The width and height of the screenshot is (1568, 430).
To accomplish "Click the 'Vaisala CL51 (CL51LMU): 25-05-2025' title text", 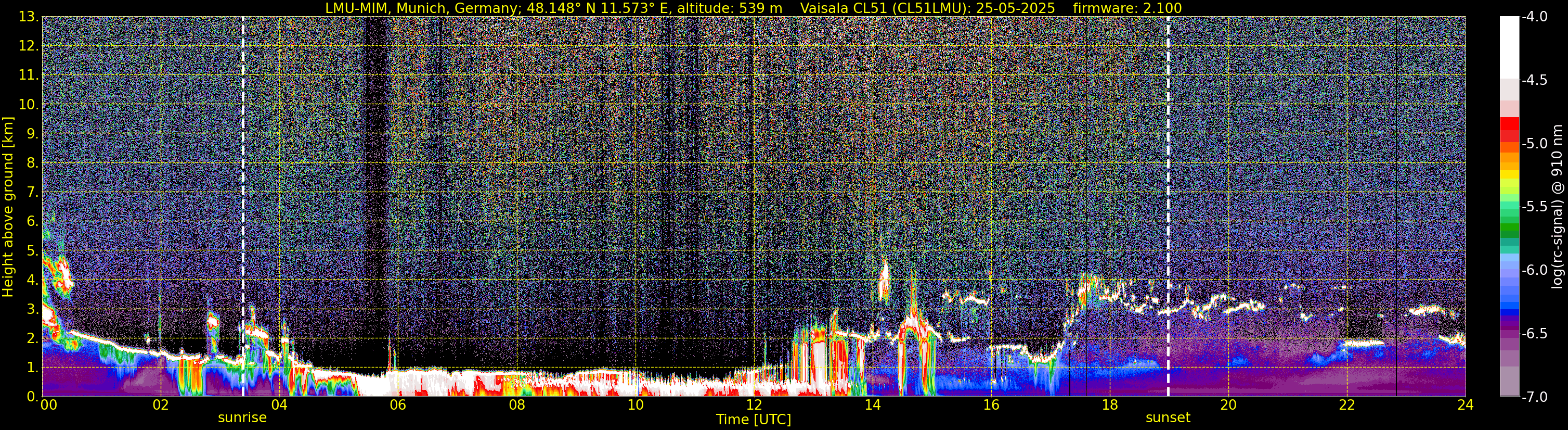I will point(928,8).
